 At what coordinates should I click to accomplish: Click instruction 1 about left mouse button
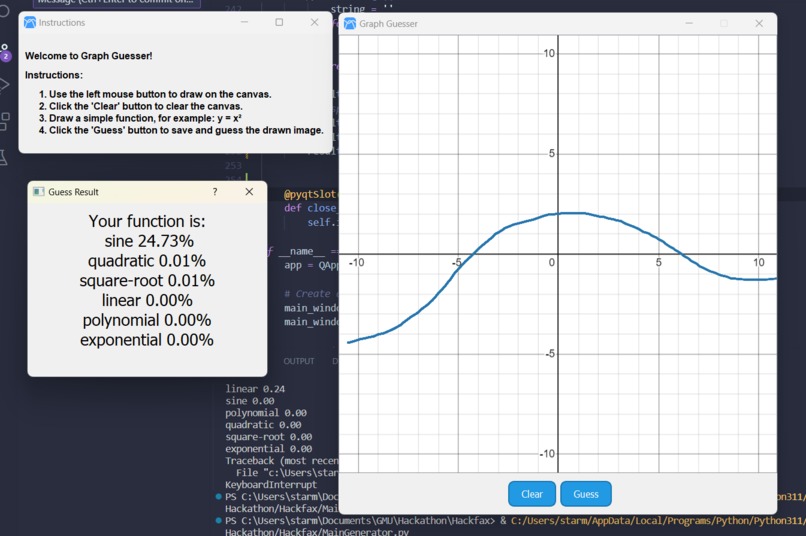155,94
